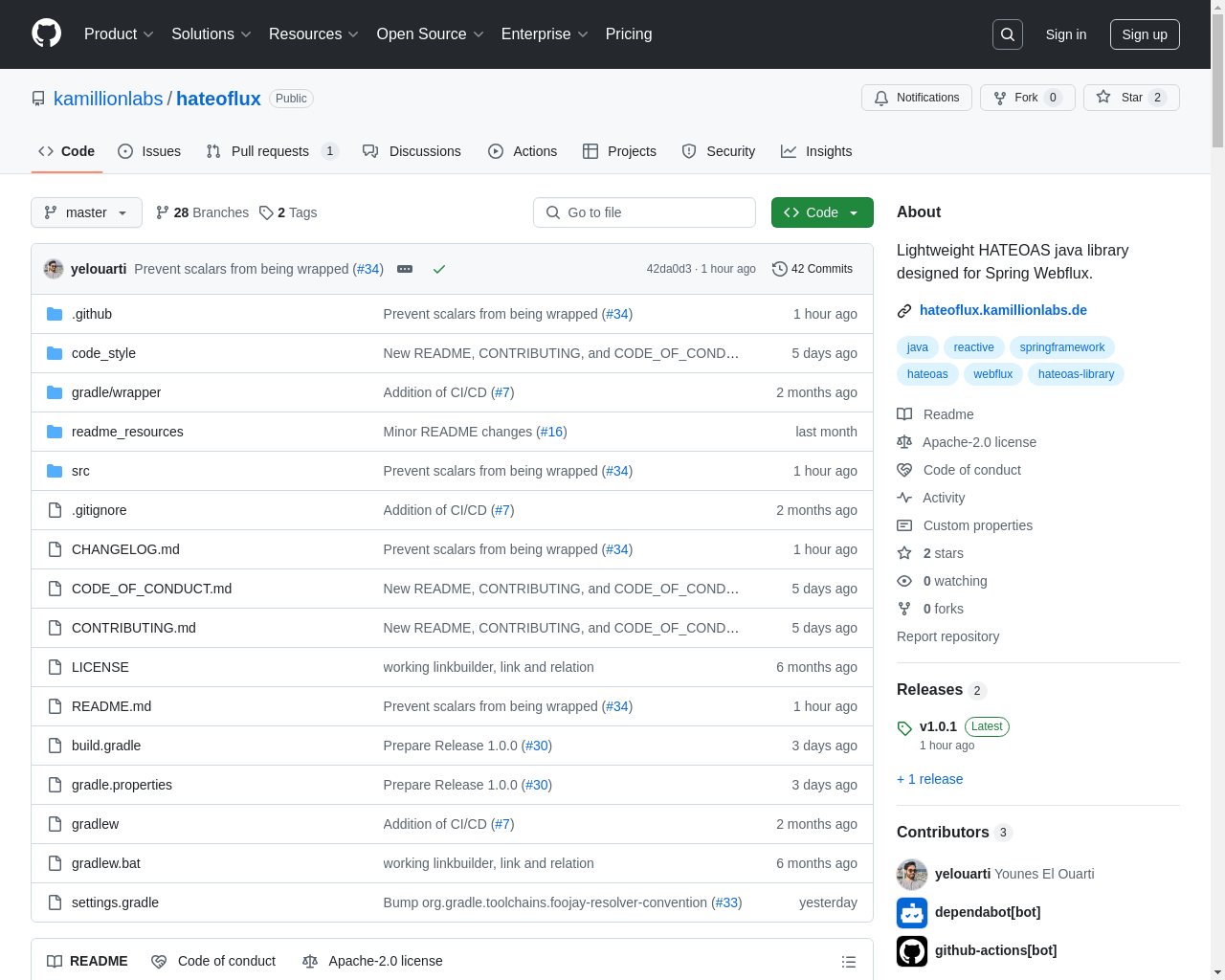Viewport: 1225px width, 980px height.
Task: Open hateoflux.kamillionlabs.de website link
Action: (x=1003, y=310)
